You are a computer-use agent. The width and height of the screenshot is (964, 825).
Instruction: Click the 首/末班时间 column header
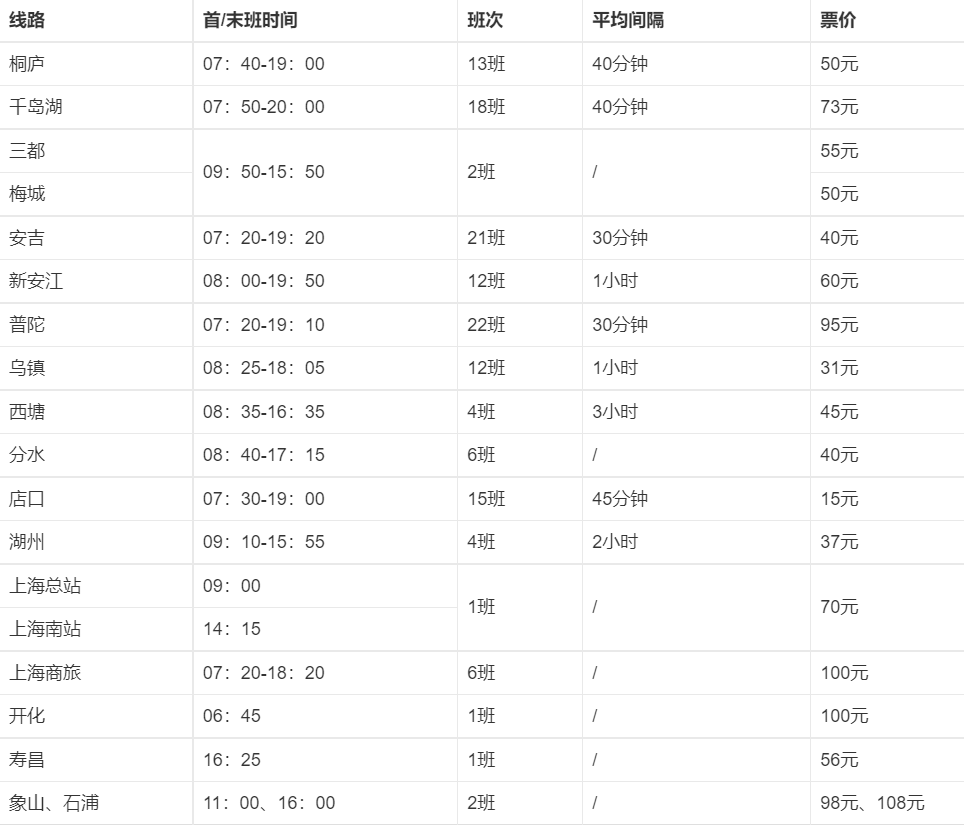tap(250, 20)
